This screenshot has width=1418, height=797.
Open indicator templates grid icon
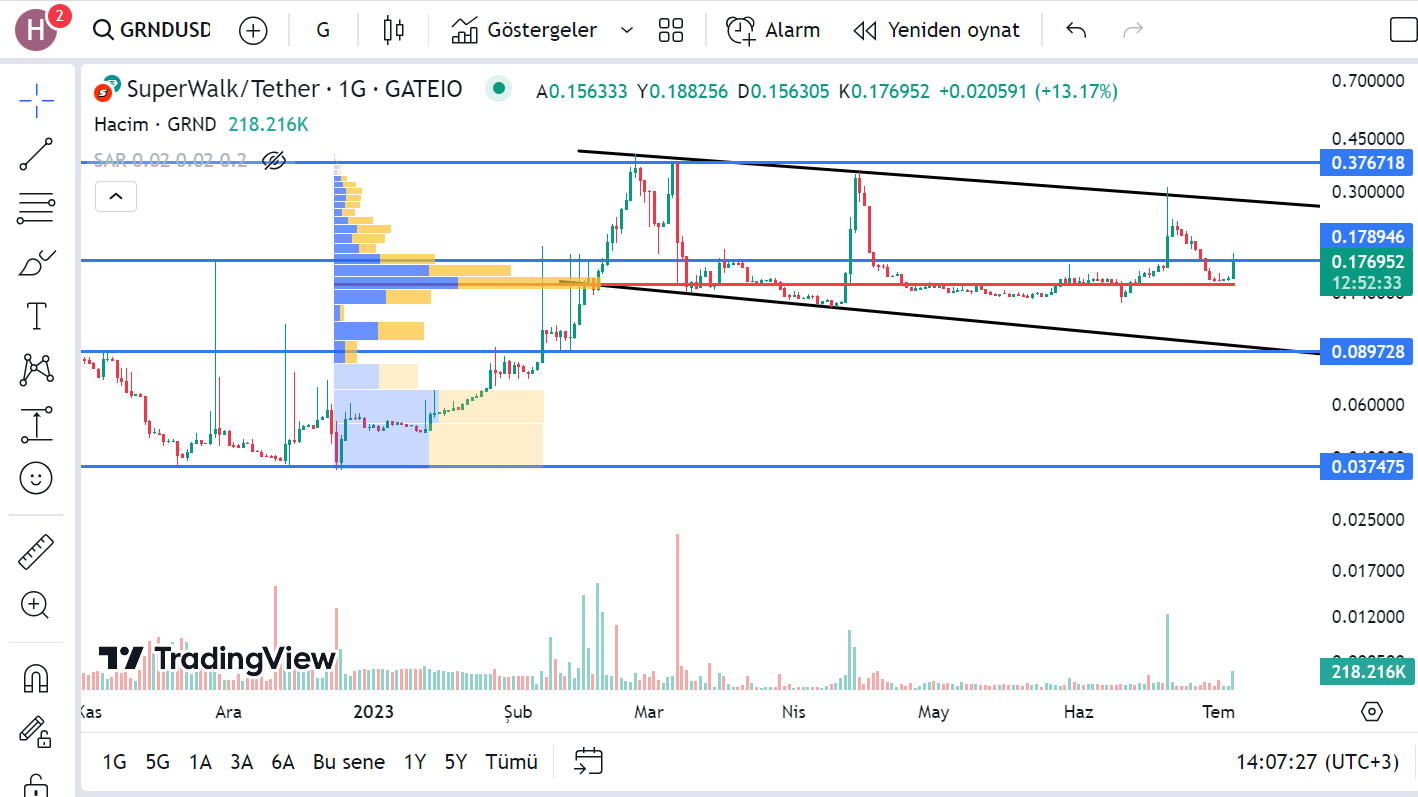(671, 30)
